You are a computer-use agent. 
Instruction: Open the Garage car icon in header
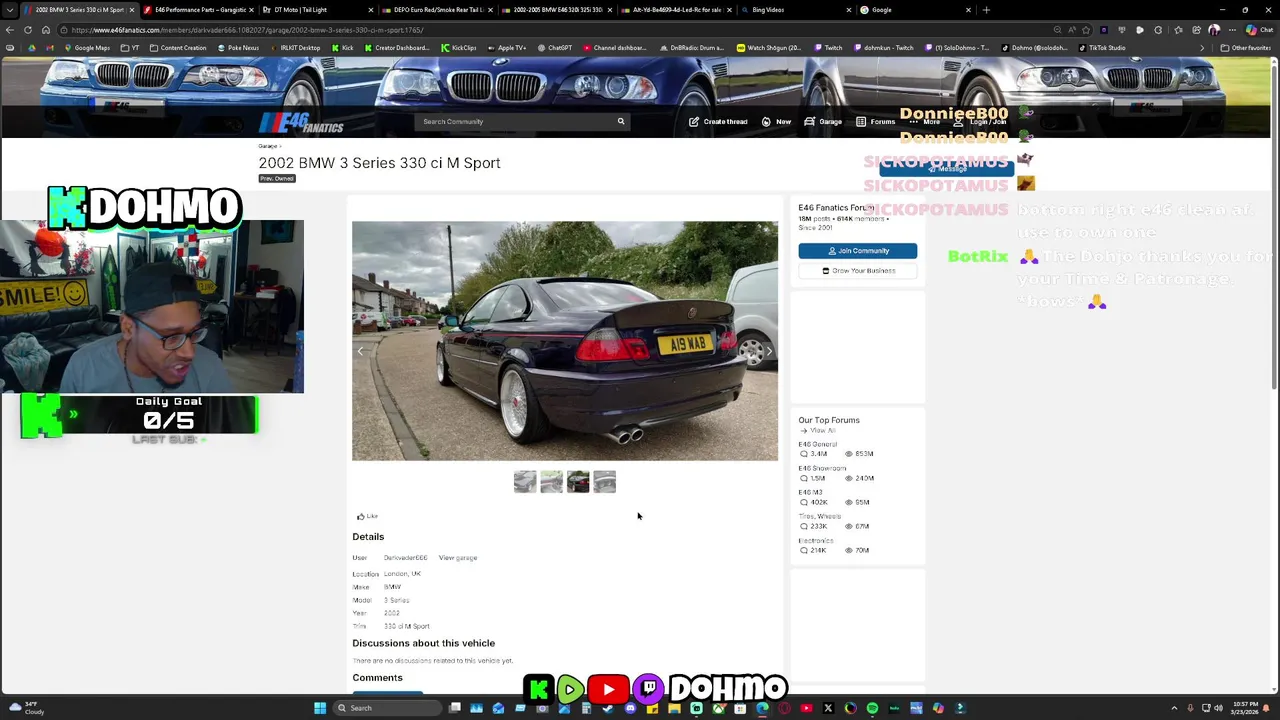[x=810, y=121]
